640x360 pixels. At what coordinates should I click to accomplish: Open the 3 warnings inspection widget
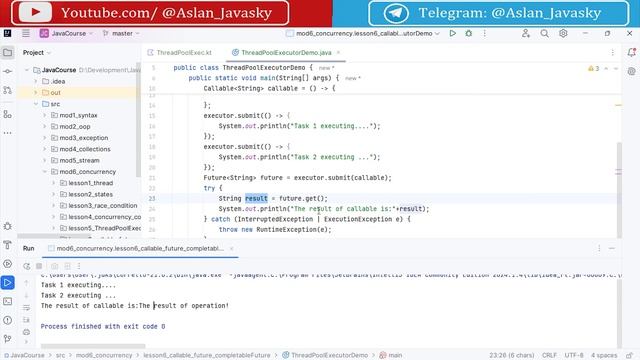pyautogui.click(x=593, y=69)
